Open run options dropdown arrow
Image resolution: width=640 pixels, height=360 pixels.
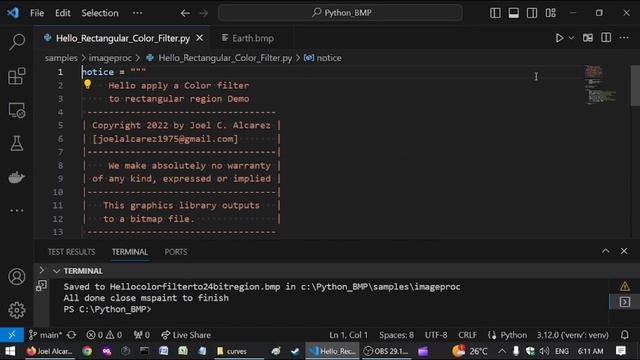pos(571,38)
